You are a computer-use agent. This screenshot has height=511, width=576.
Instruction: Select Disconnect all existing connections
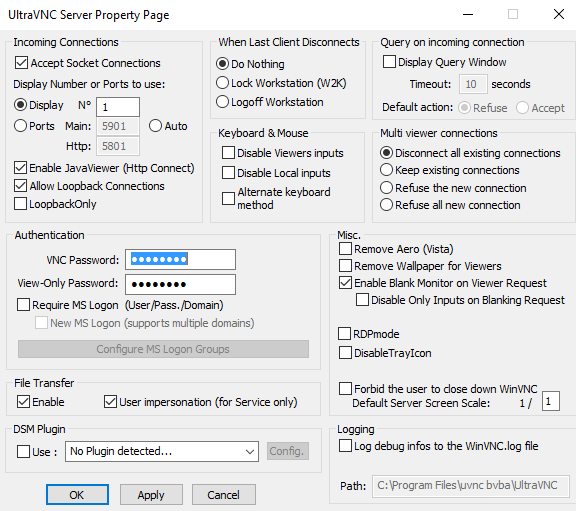coord(386,152)
